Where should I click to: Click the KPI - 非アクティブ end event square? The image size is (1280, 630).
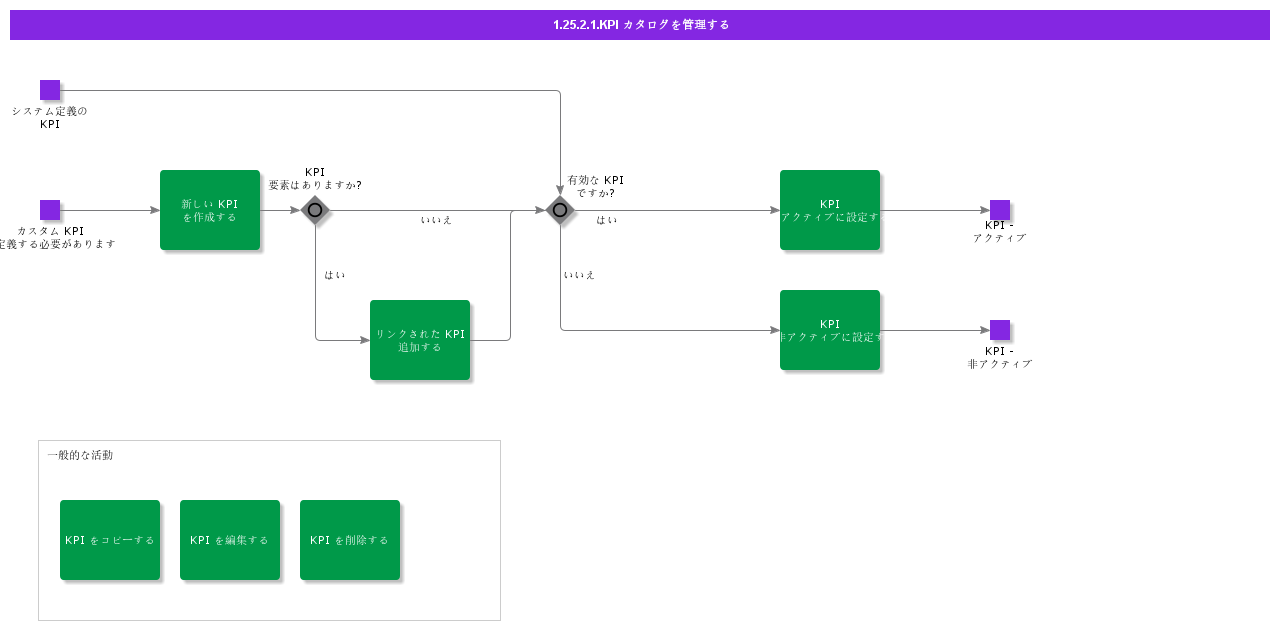tap(1000, 330)
